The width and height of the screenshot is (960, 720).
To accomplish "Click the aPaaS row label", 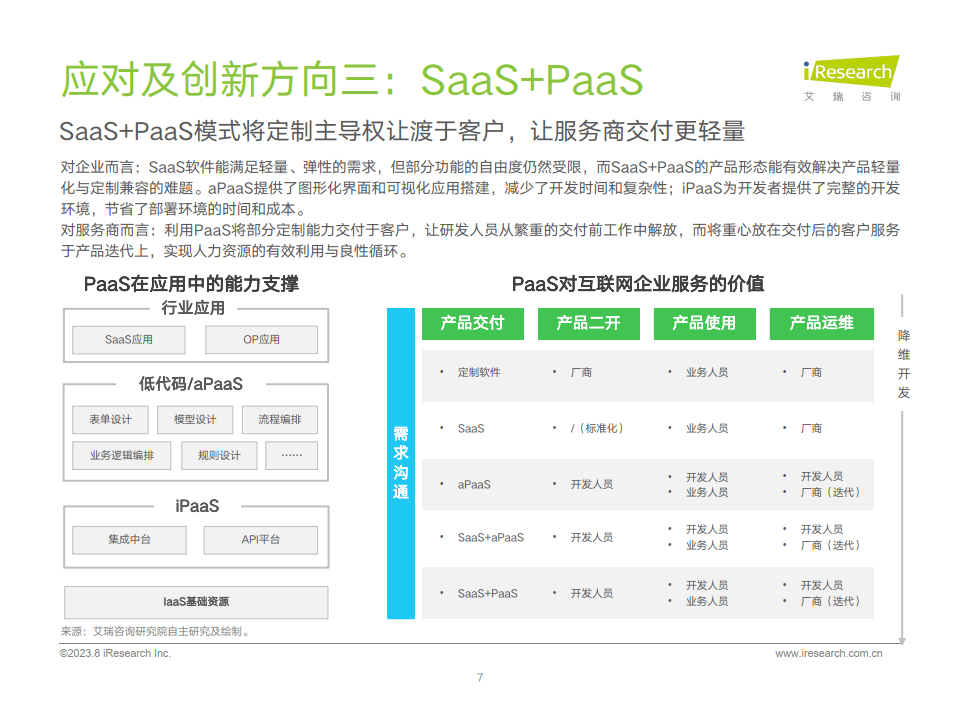I will [474, 485].
